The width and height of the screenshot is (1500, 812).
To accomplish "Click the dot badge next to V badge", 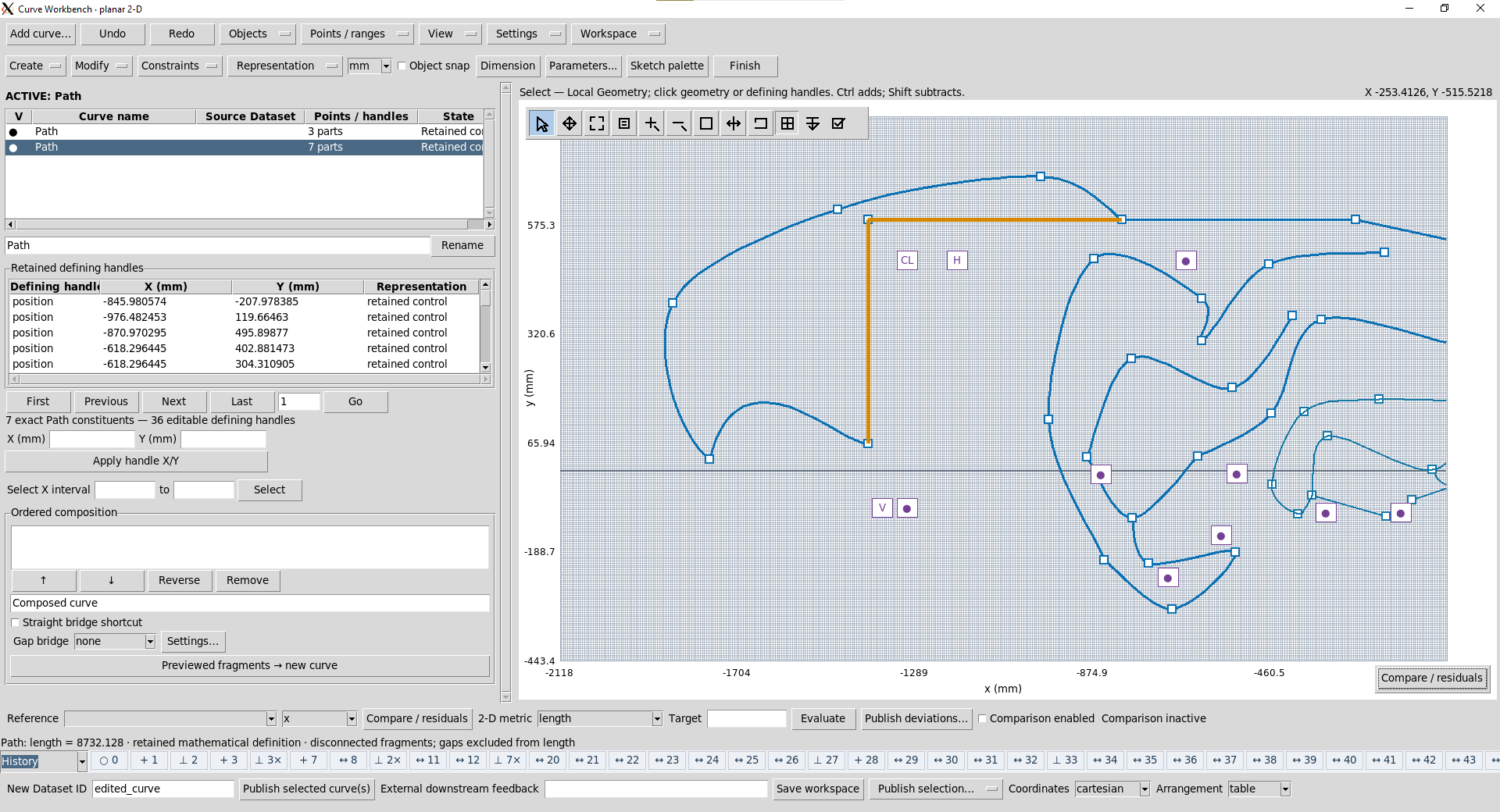I will pos(907,508).
